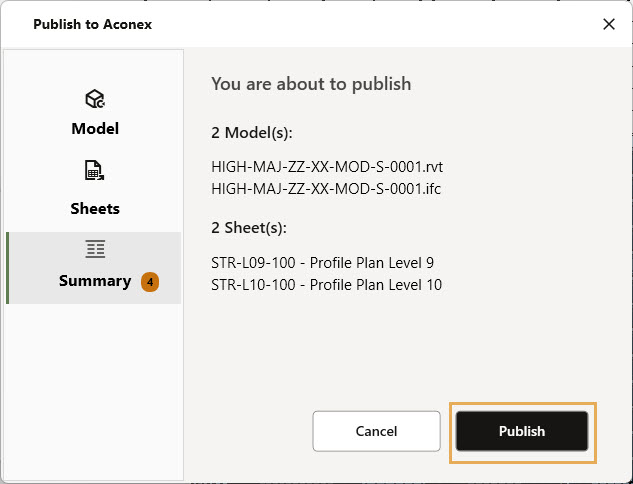633x484 pixels.
Task: Cancel the publish operation
Action: point(376,431)
